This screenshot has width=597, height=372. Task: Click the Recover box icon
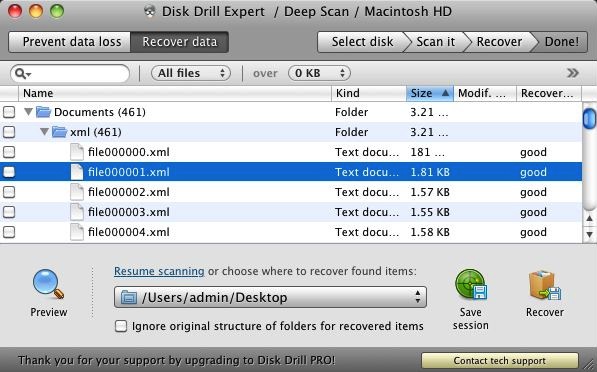coord(544,285)
